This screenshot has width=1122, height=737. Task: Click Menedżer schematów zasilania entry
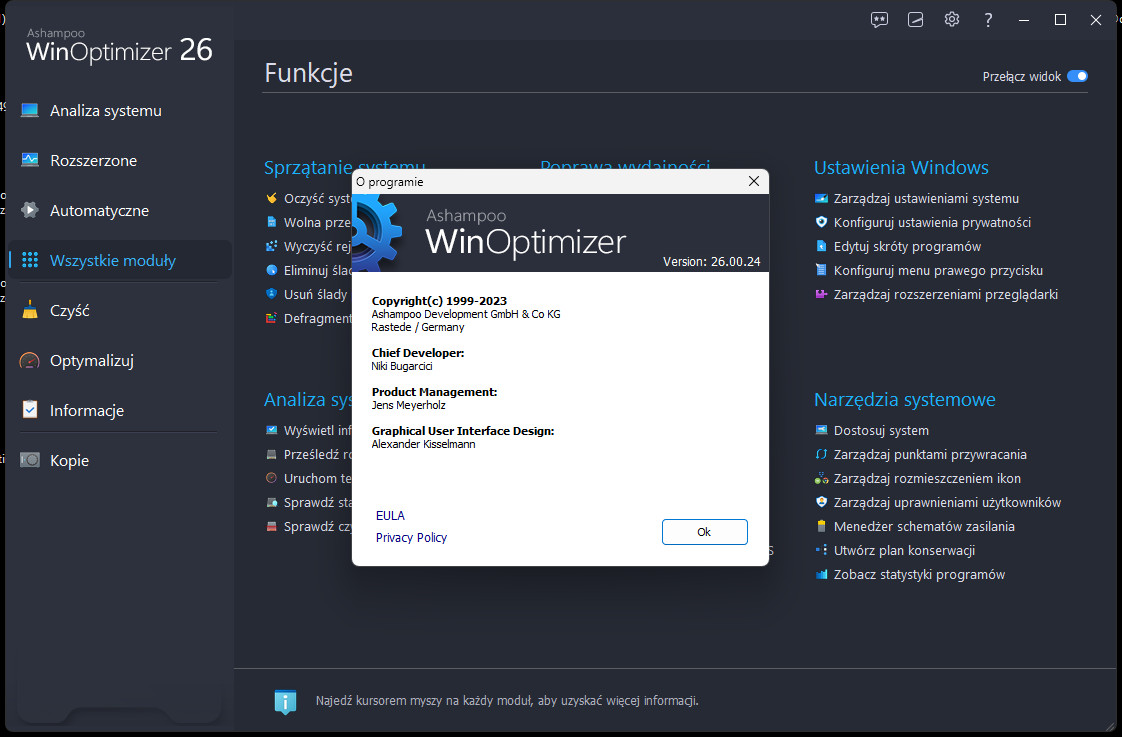924,526
